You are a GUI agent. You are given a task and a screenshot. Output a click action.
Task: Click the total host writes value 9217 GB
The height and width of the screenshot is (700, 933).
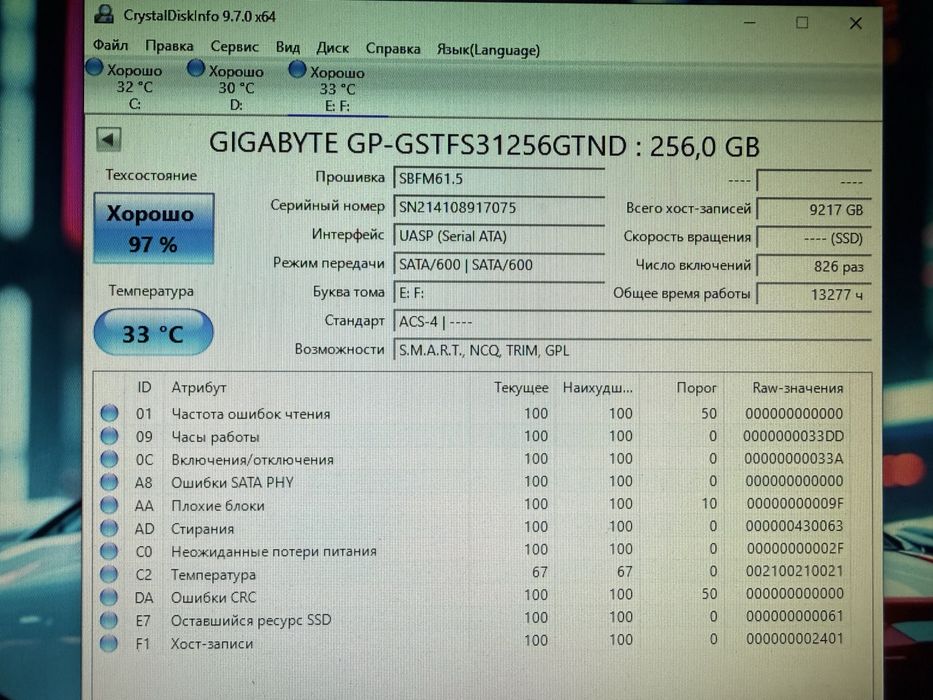point(813,210)
